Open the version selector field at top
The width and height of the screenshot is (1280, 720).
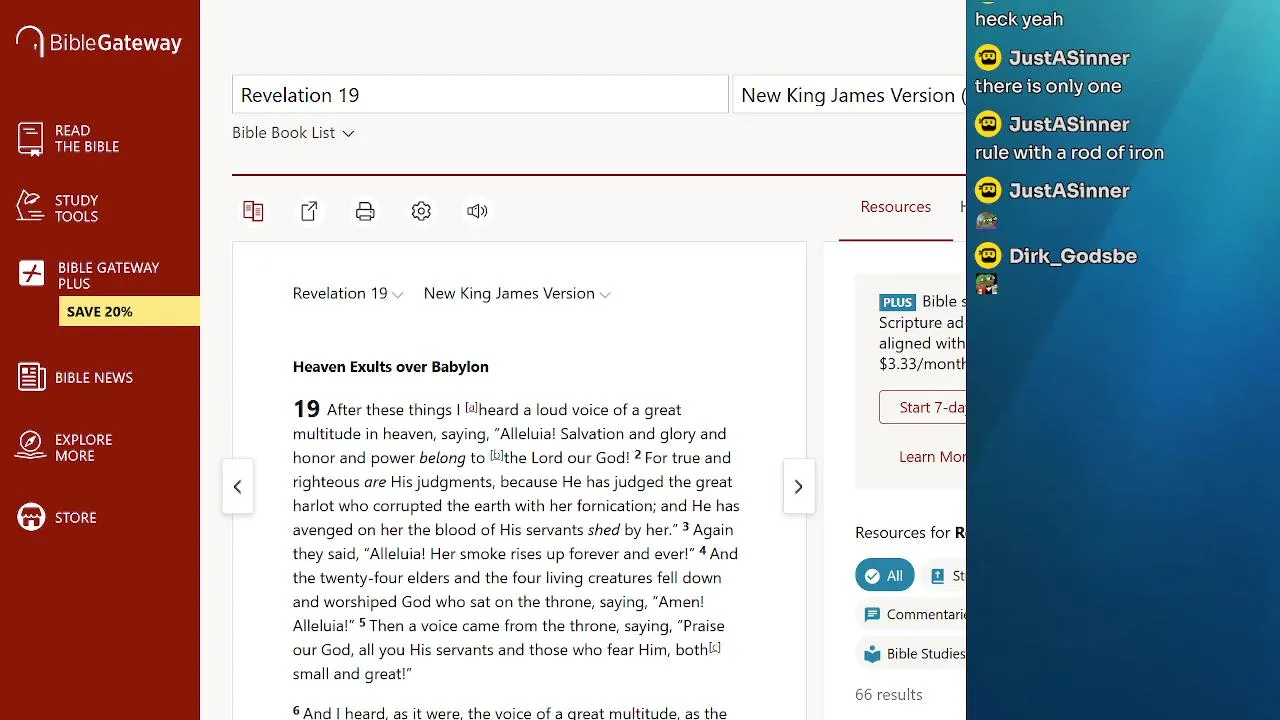coord(850,95)
